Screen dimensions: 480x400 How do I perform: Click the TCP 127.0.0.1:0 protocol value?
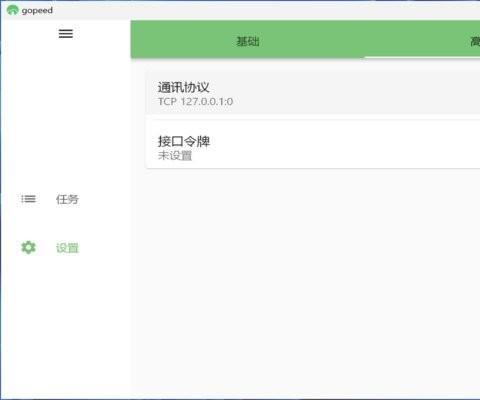[195, 102]
